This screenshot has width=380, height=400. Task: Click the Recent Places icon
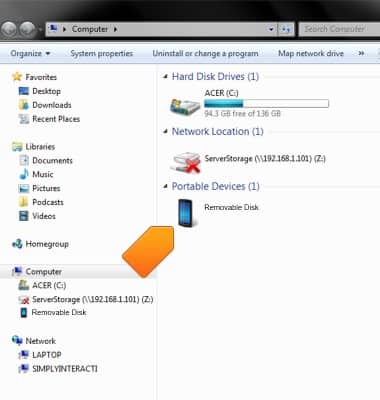coord(24,119)
